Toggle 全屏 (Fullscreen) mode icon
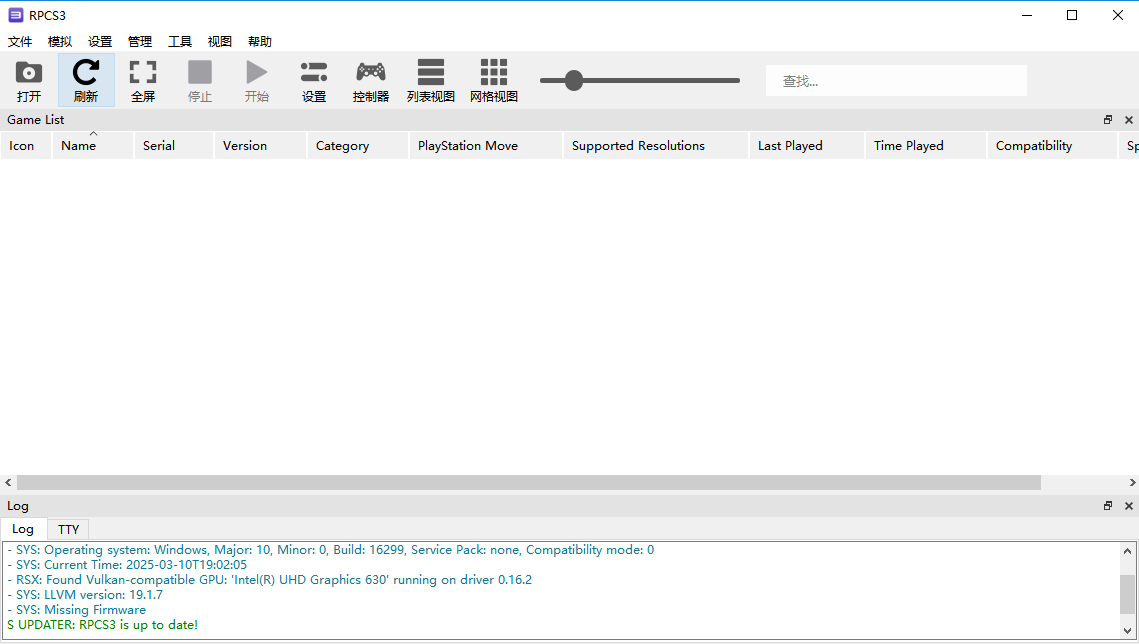1139x644 pixels. 143,74
